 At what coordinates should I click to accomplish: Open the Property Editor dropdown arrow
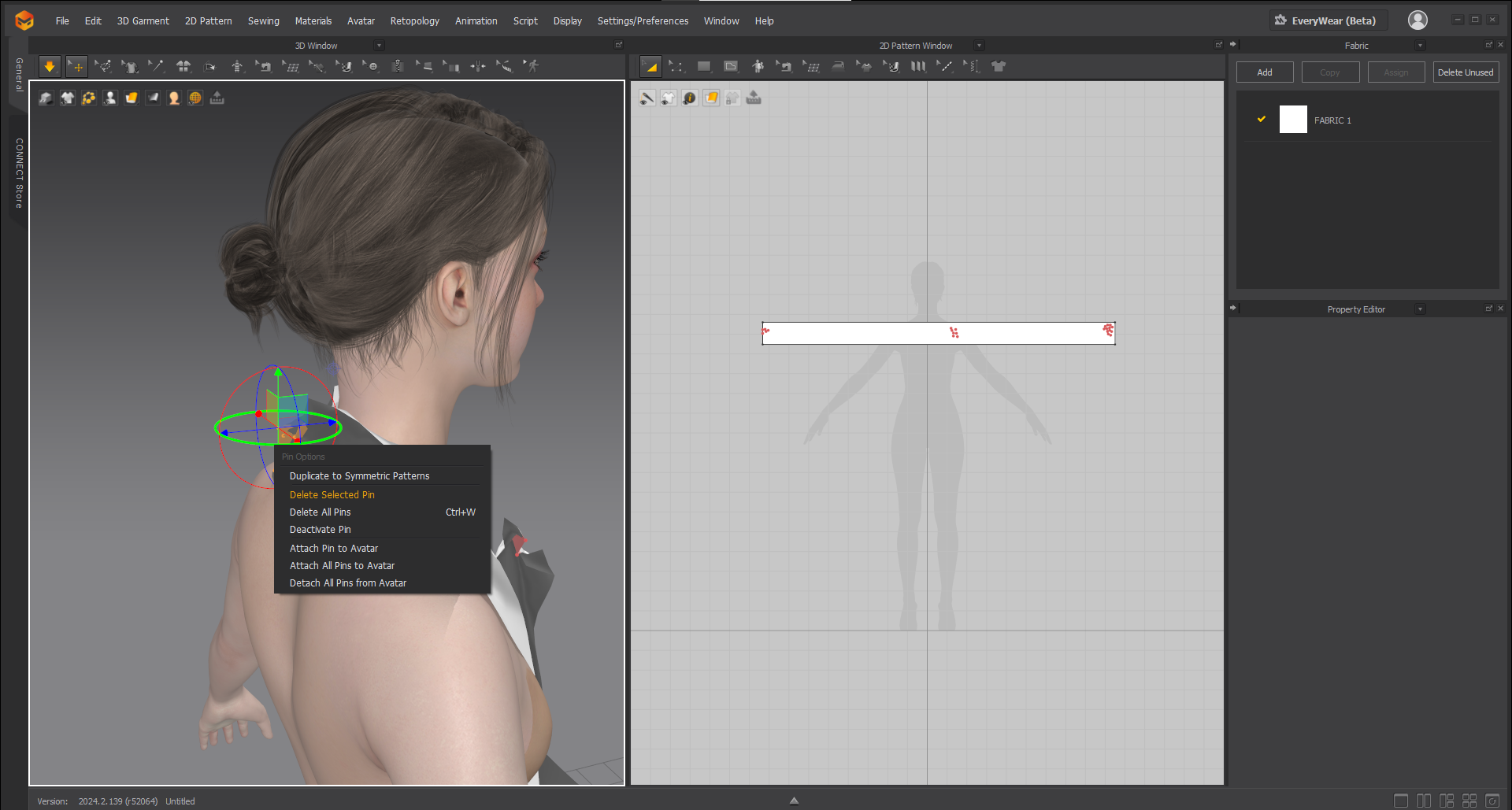1420,309
